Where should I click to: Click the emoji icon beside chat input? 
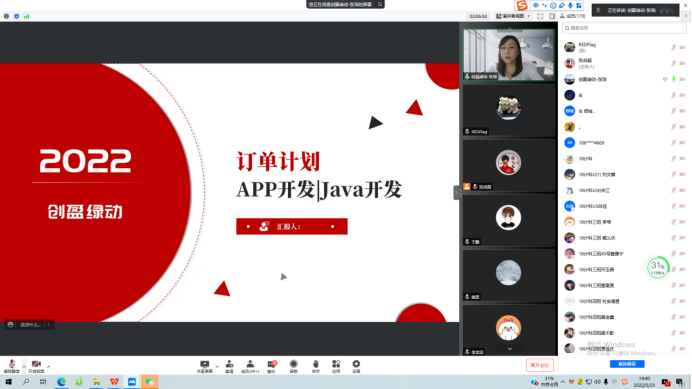(10, 325)
